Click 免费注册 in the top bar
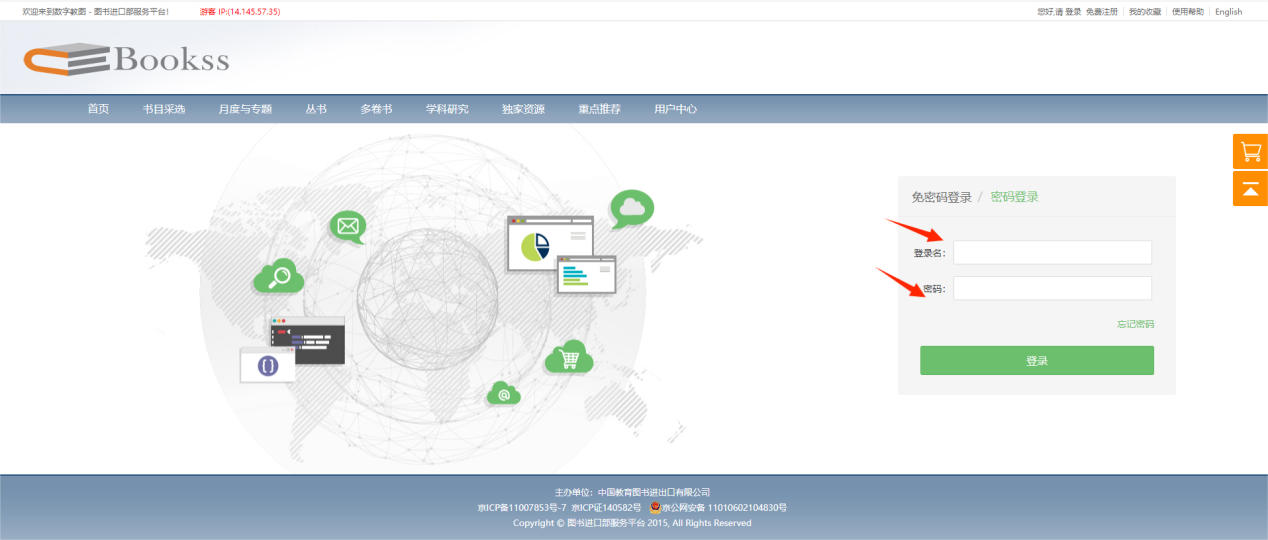The height and width of the screenshot is (540, 1268). (x=1101, y=12)
